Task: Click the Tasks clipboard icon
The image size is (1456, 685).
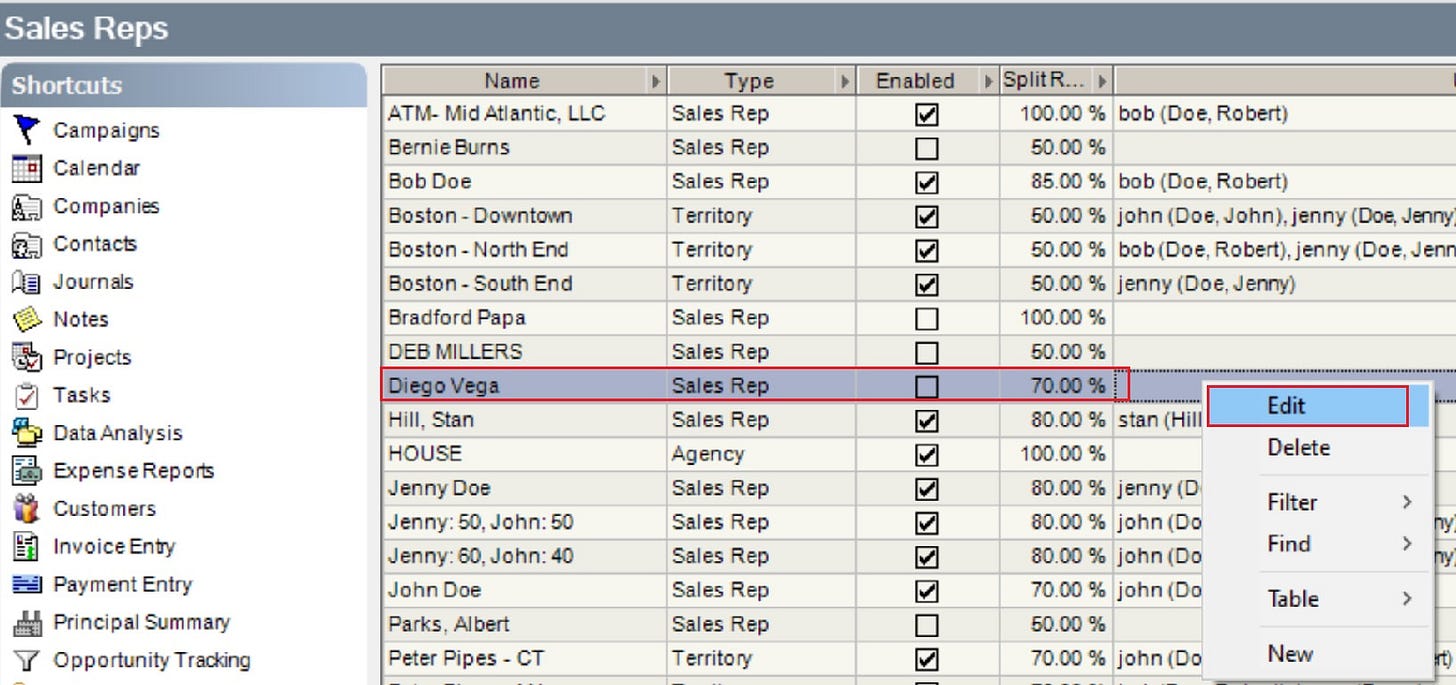Action: click(27, 395)
